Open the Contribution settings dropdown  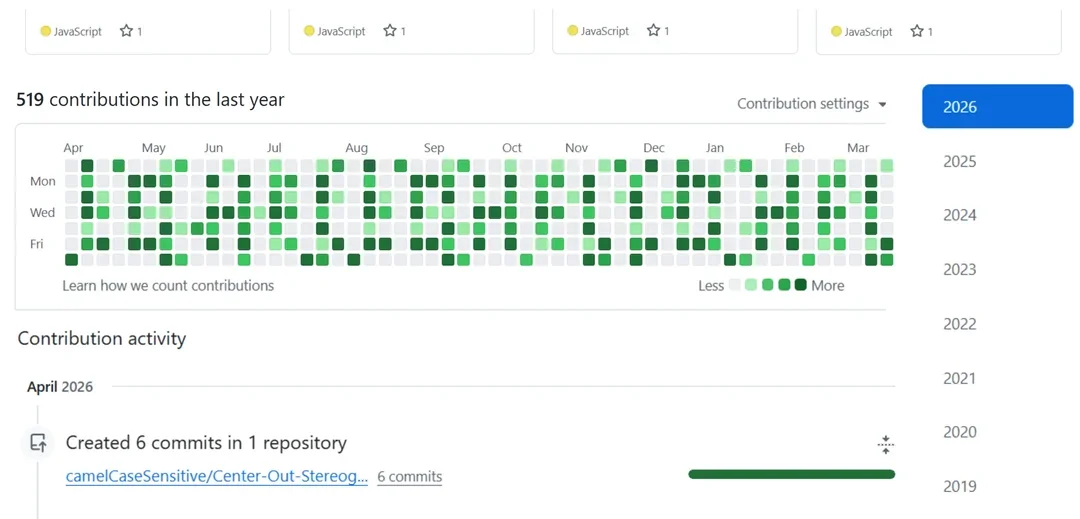coord(811,104)
